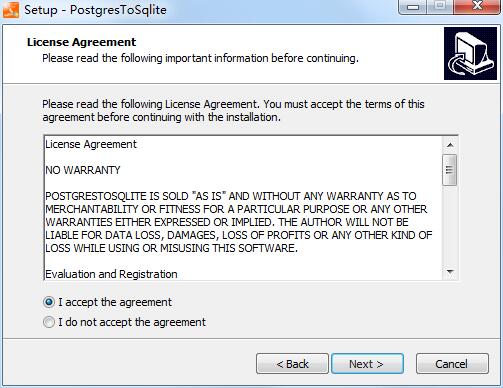Click the Setup - PostgresToSqlite title text
Screen dimensions: 503x388
tap(95, 10)
